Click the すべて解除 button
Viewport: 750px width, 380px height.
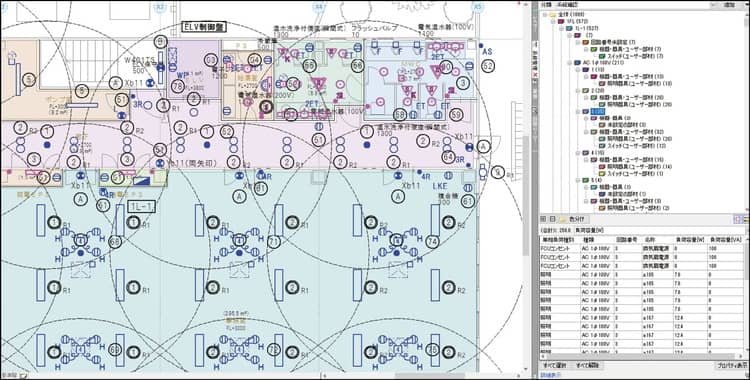588,366
